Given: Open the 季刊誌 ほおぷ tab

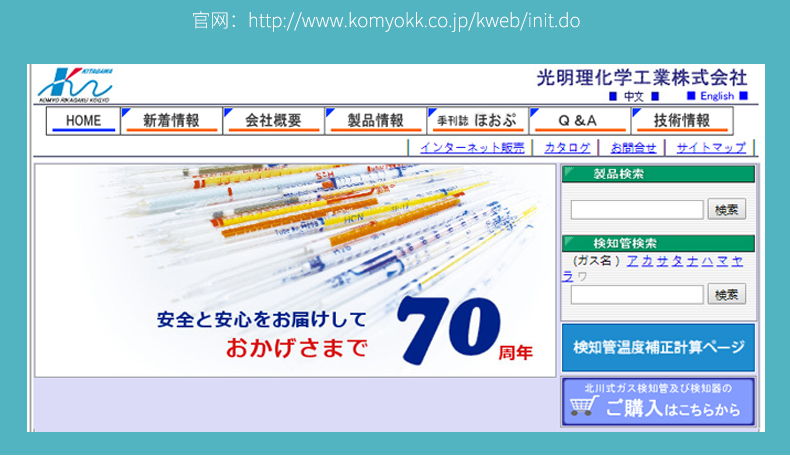Looking at the screenshot, I should 477,121.
